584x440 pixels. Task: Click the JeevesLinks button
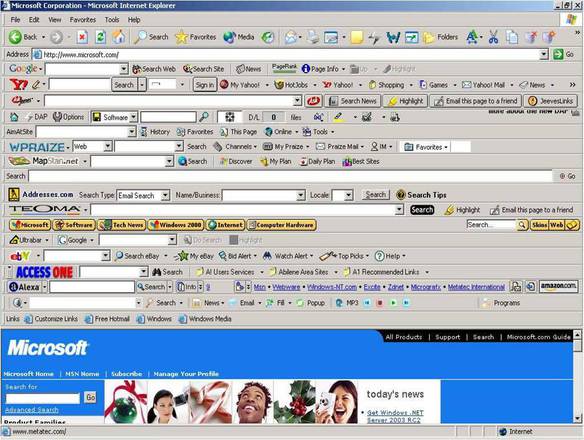point(550,101)
